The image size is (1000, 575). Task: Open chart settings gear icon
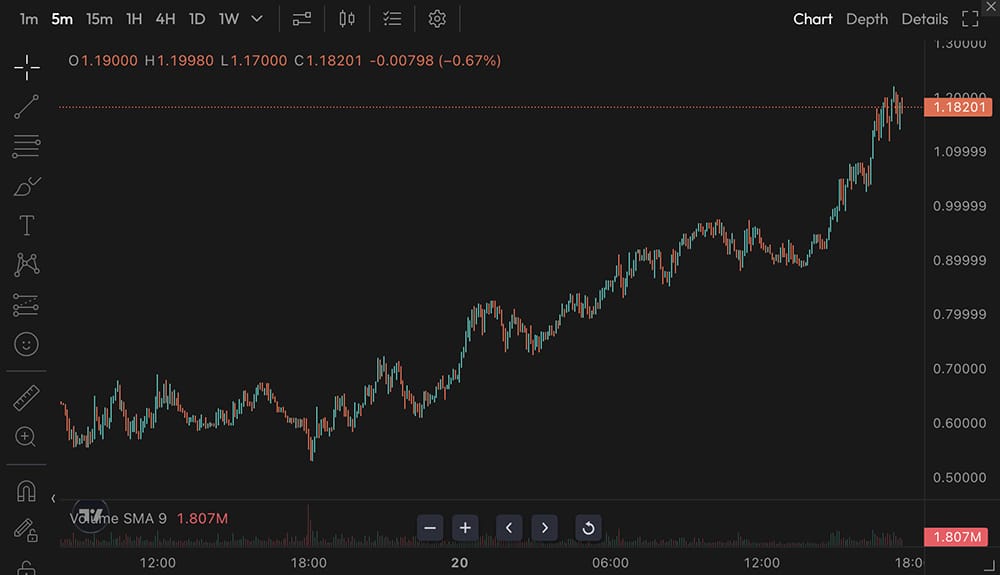[436, 19]
